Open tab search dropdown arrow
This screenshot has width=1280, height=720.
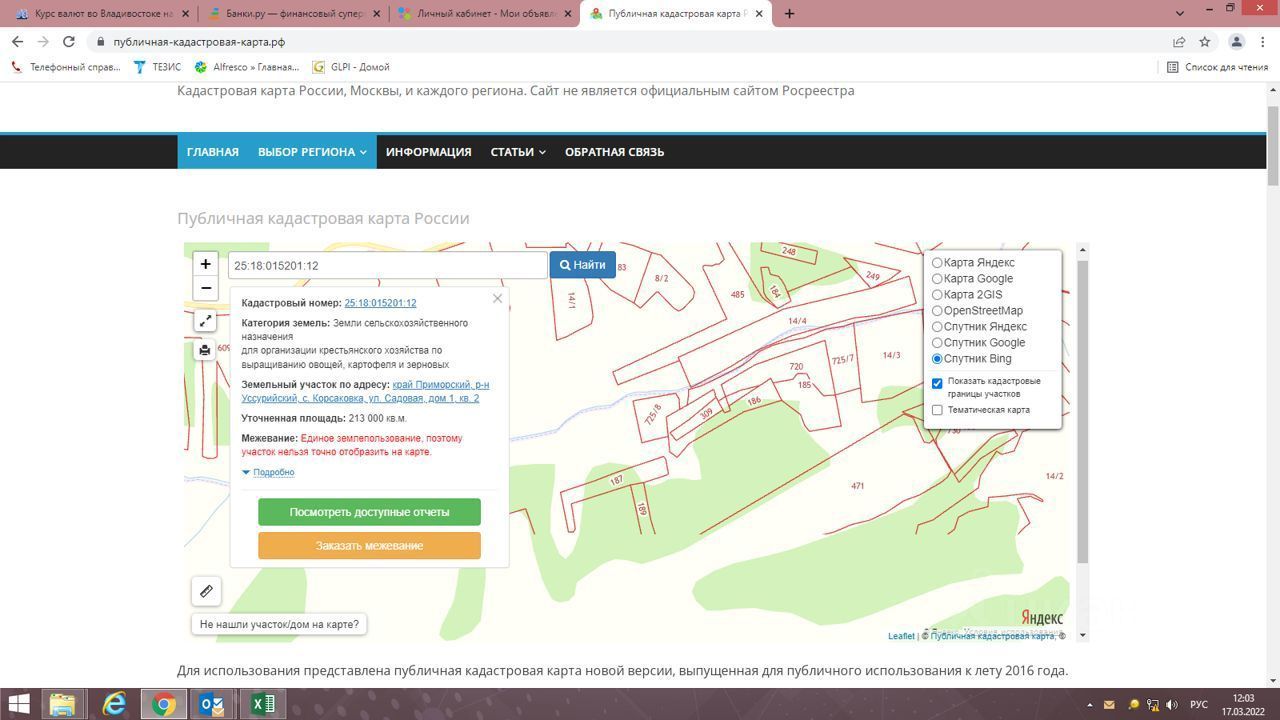1180,13
